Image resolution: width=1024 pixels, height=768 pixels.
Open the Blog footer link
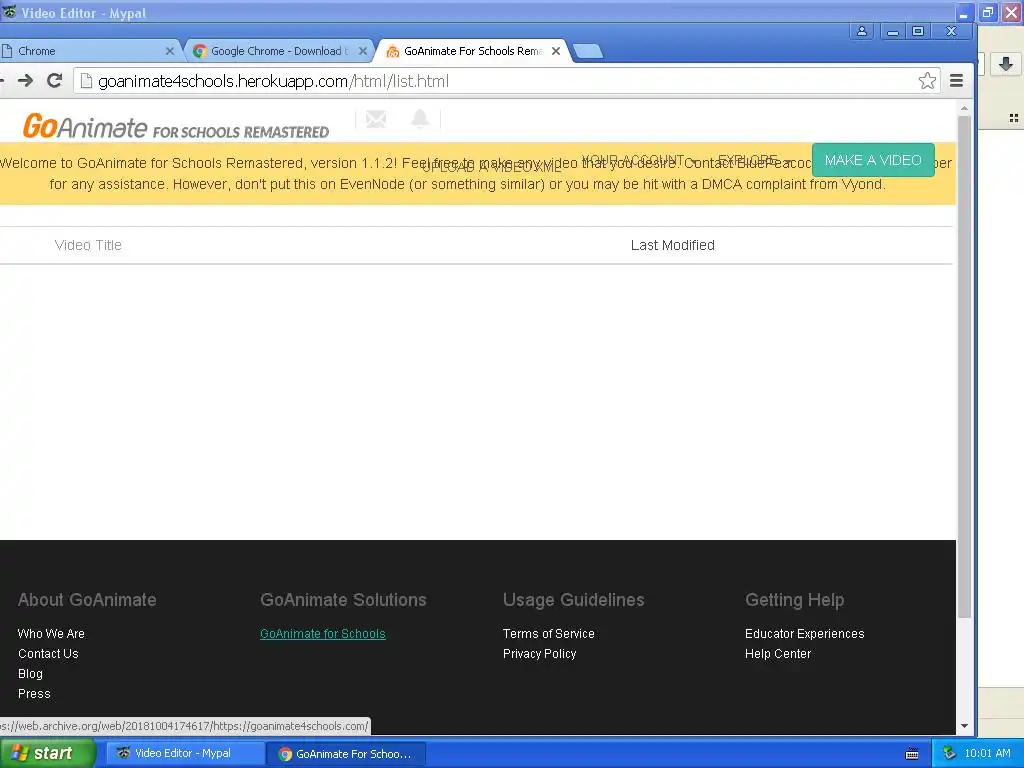click(30, 674)
